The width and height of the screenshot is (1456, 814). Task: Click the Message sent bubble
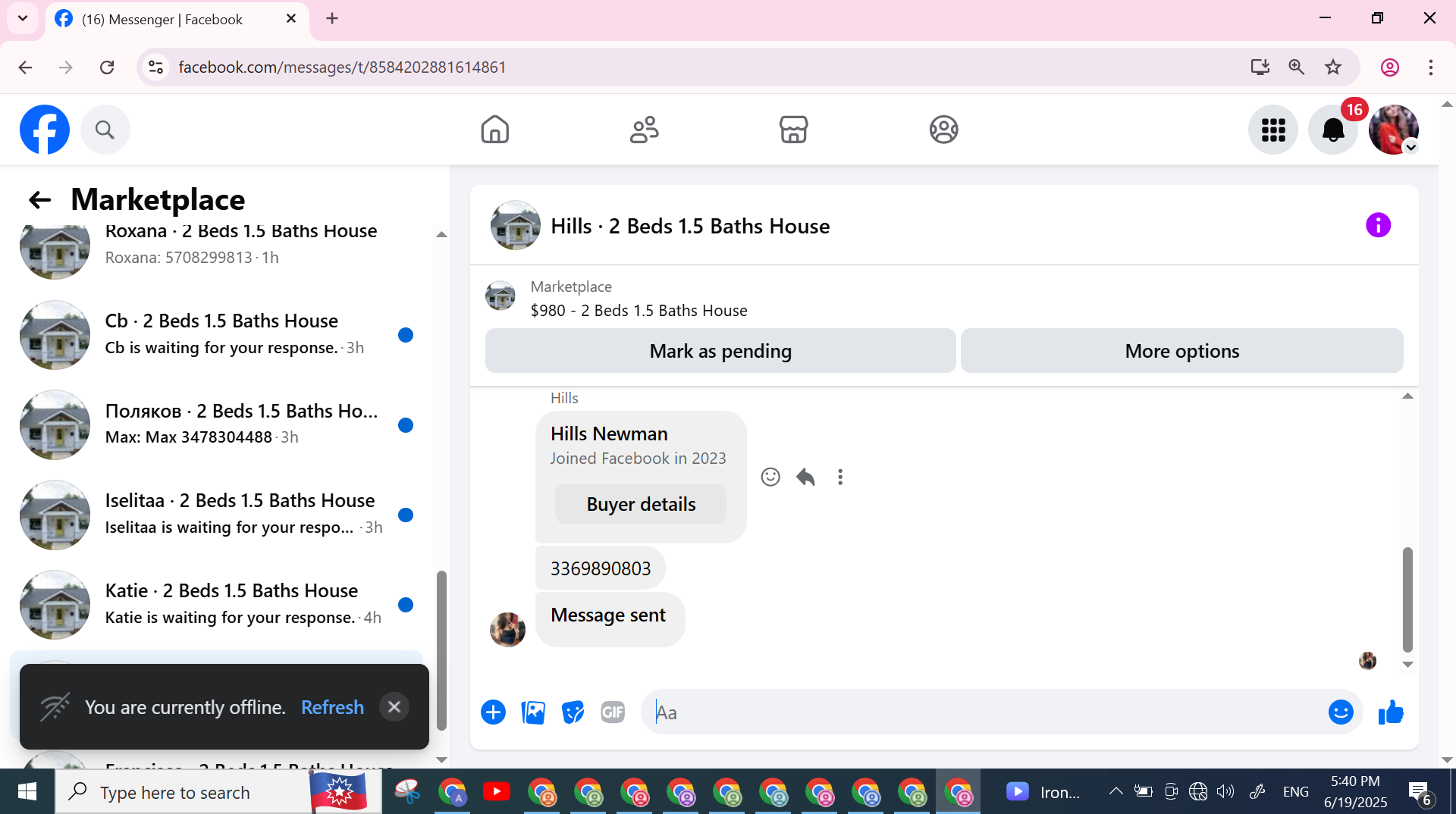[610, 618]
